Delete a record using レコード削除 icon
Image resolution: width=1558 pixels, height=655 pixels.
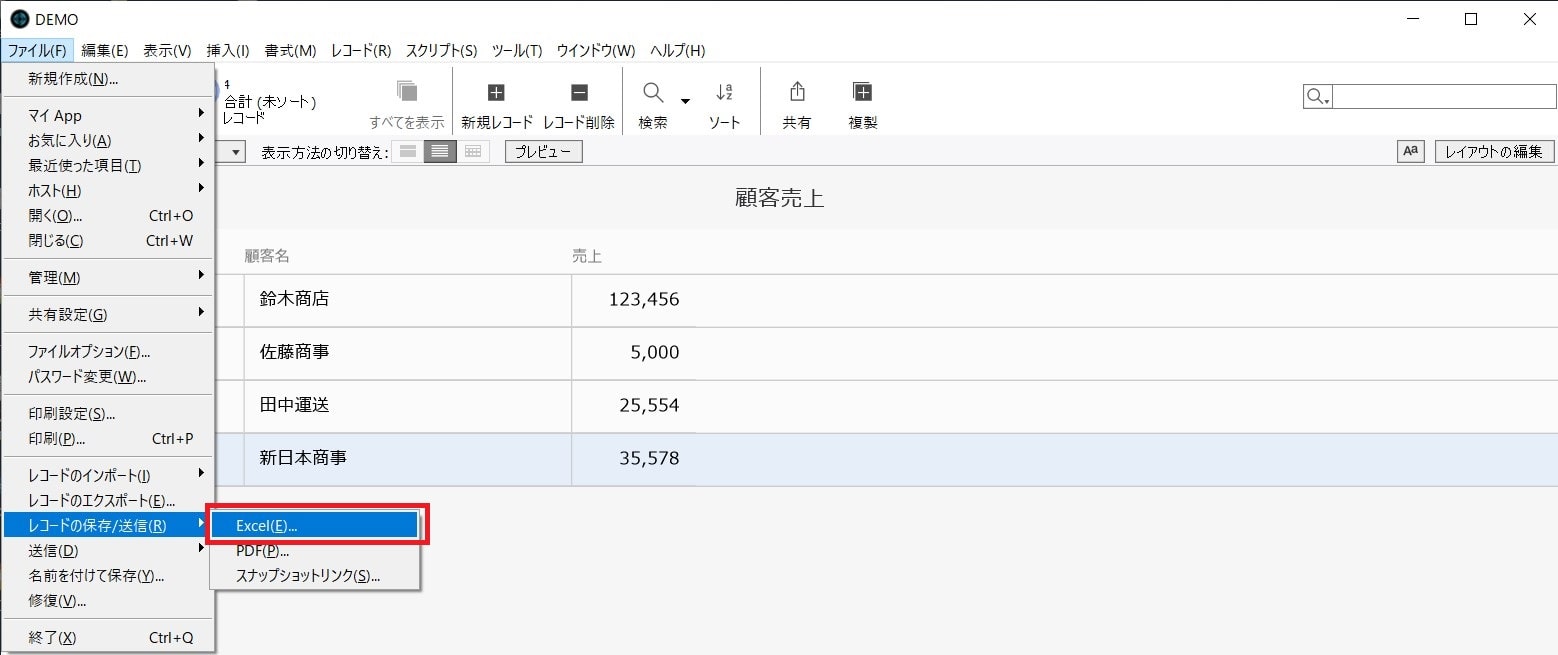pyautogui.click(x=578, y=98)
